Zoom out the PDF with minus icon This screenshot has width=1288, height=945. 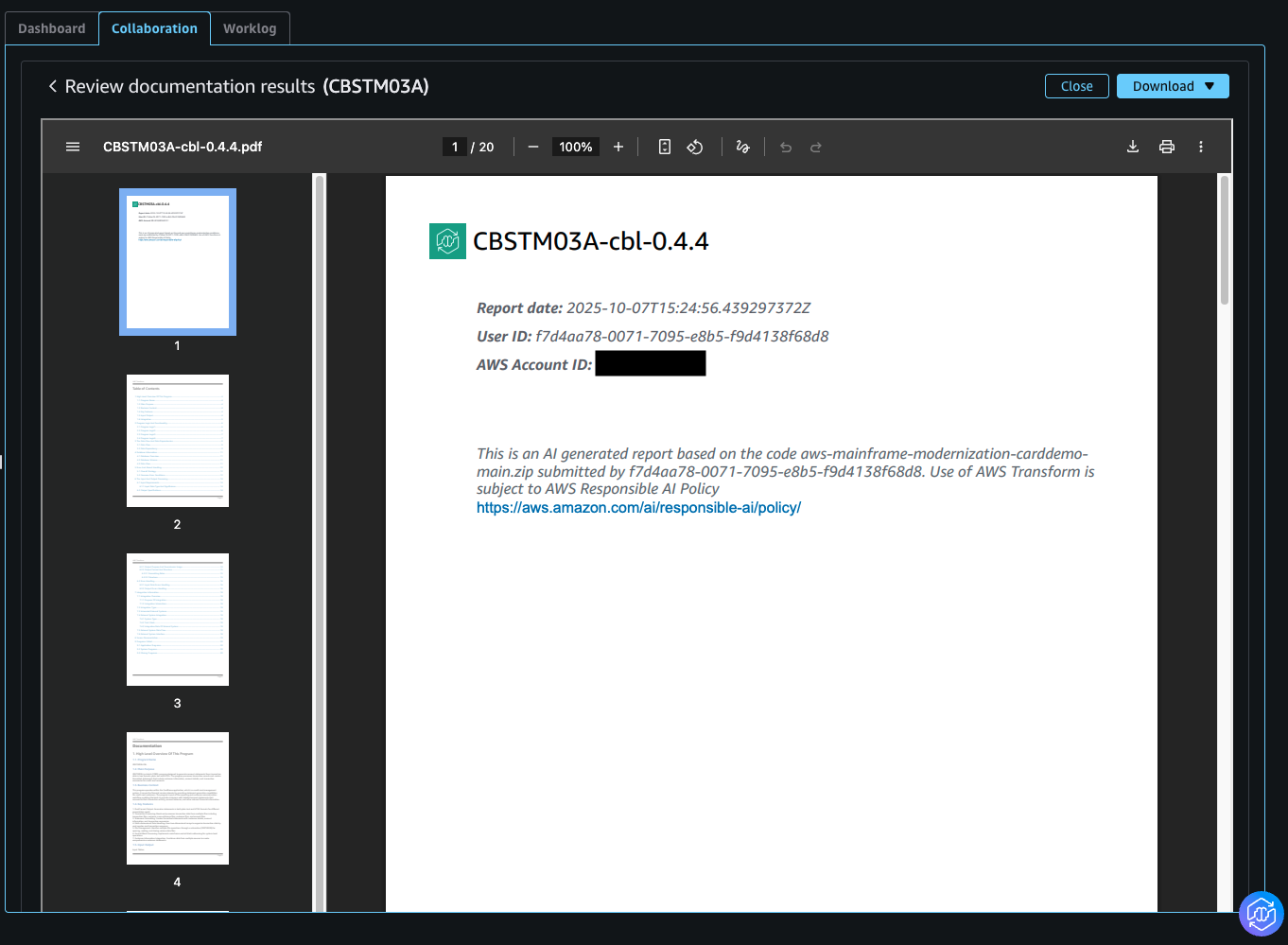tap(533, 147)
